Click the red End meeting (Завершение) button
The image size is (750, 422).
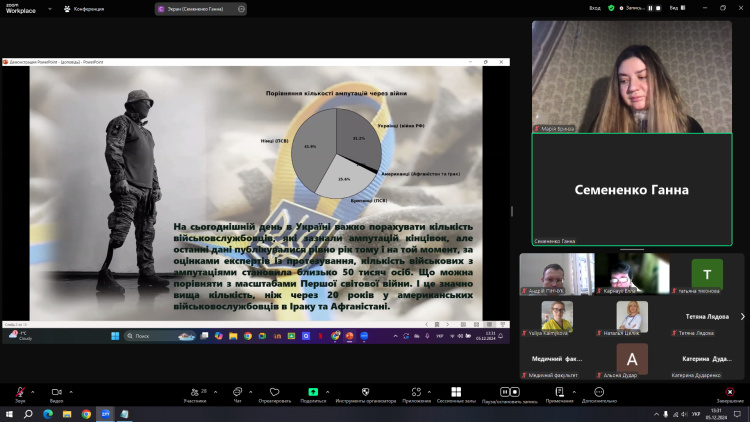(x=729, y=392)
